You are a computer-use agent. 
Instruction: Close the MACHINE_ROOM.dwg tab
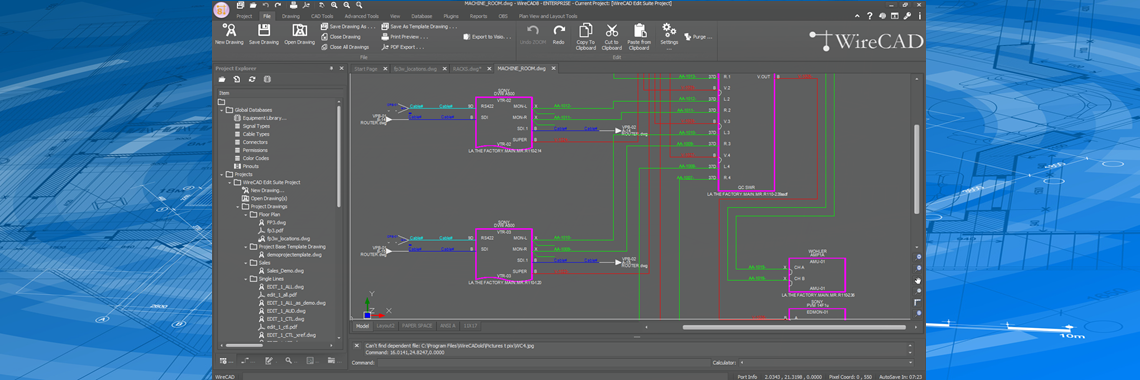pos(553,68)
